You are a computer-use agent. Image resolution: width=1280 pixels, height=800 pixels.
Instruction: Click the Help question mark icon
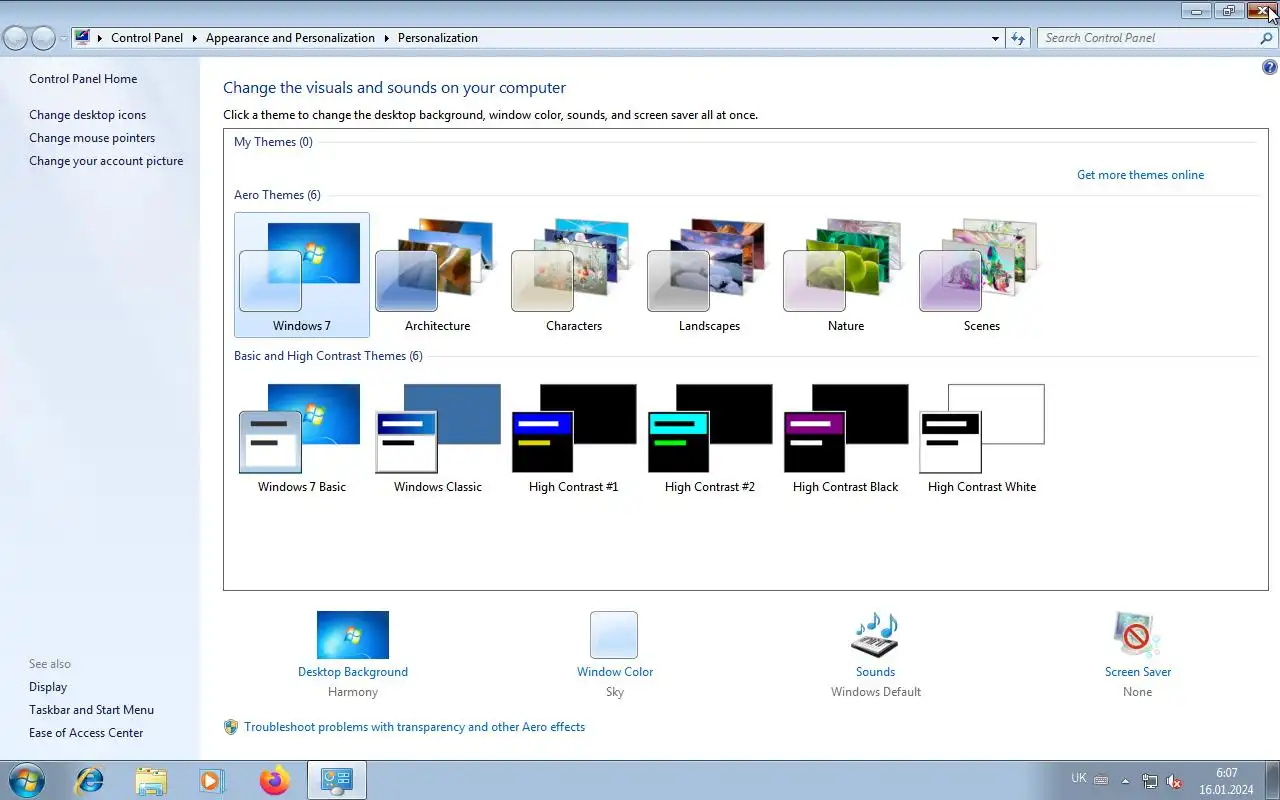pyautogui.click(x=1270, y=68)
